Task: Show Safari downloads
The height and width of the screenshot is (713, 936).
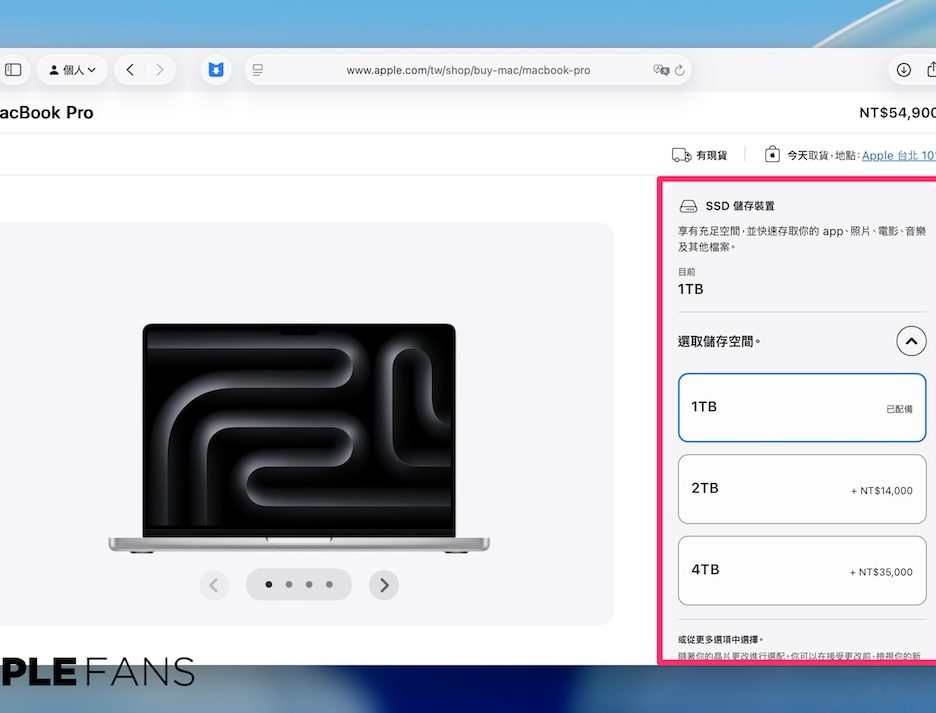Action: [903, 70]
